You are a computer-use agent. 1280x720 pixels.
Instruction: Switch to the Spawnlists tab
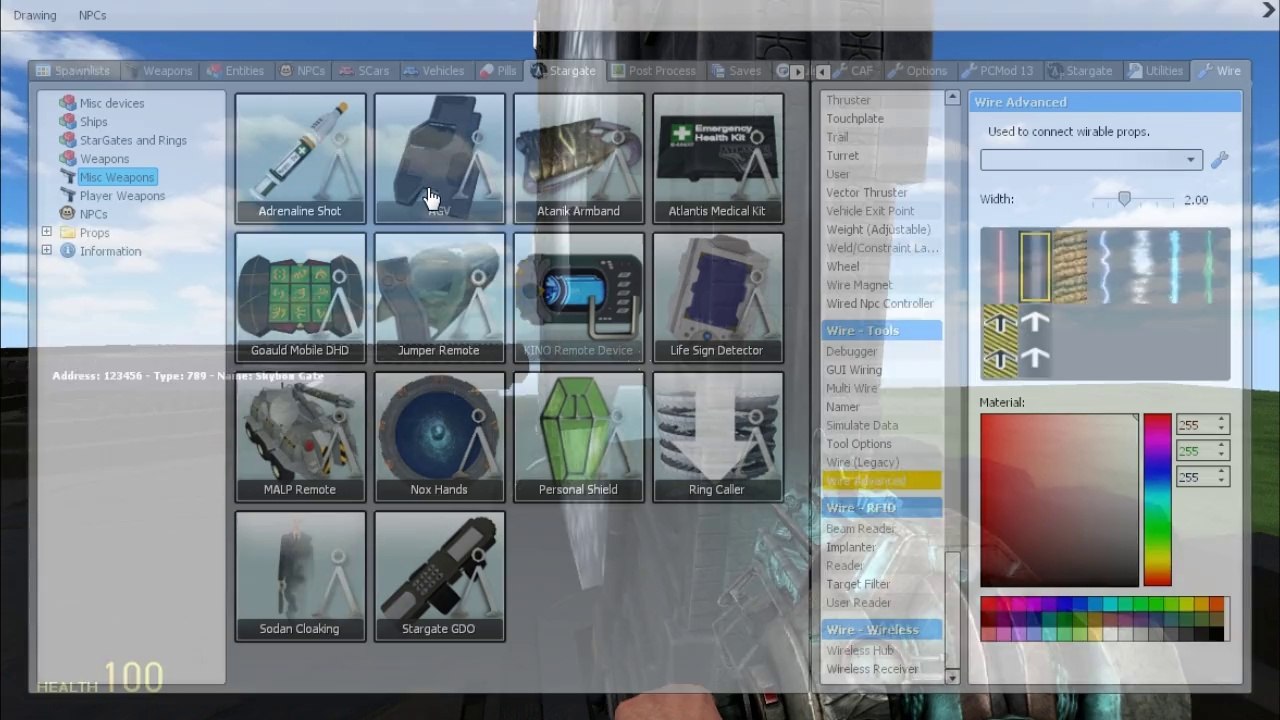[x=73, y=71]
